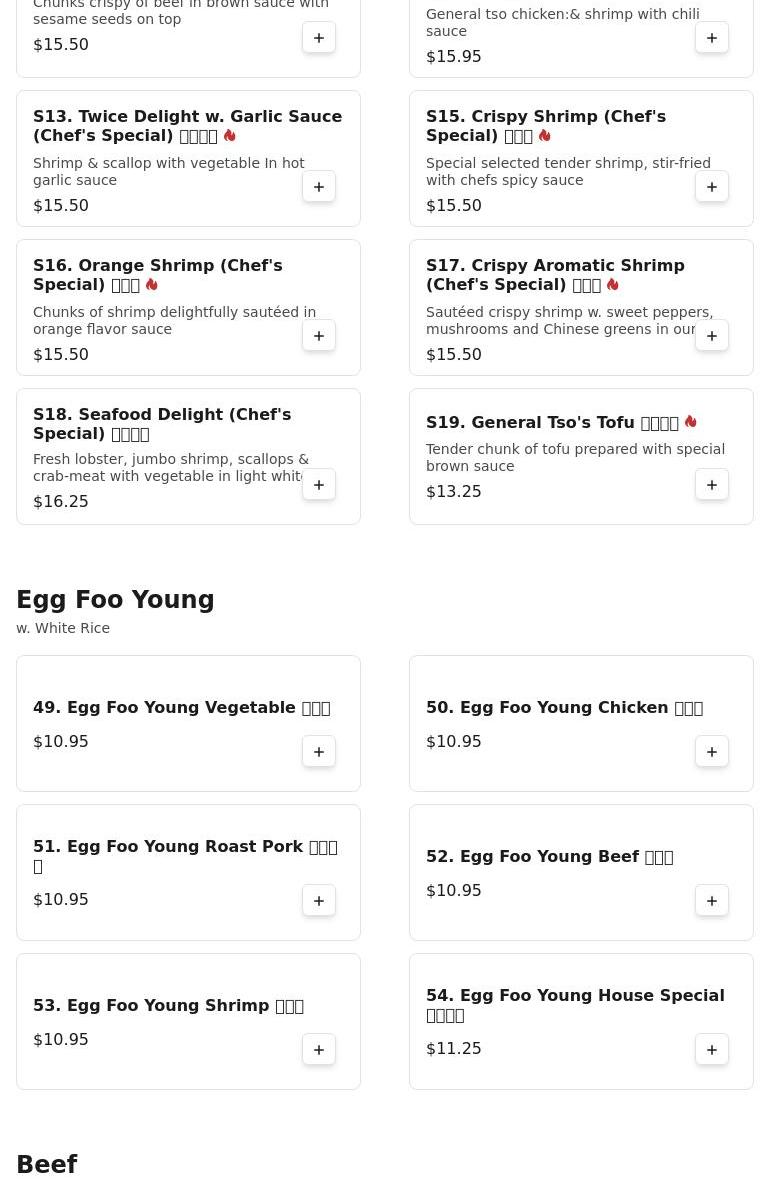The height and width of the screenshot is (1179, 770).
Task: Click the spicy flame icon on S17
Action: (612, 285)
